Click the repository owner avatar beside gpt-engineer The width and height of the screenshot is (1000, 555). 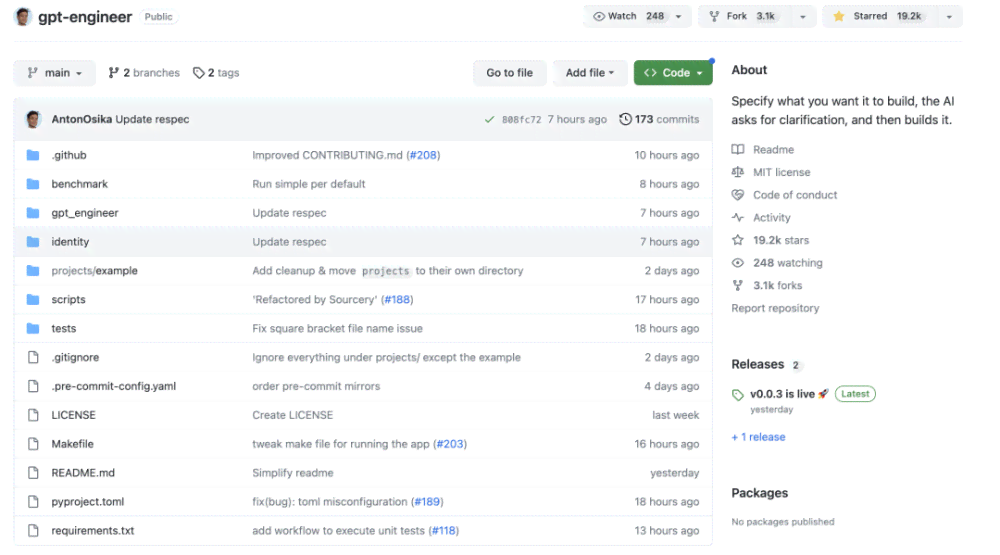23,17
